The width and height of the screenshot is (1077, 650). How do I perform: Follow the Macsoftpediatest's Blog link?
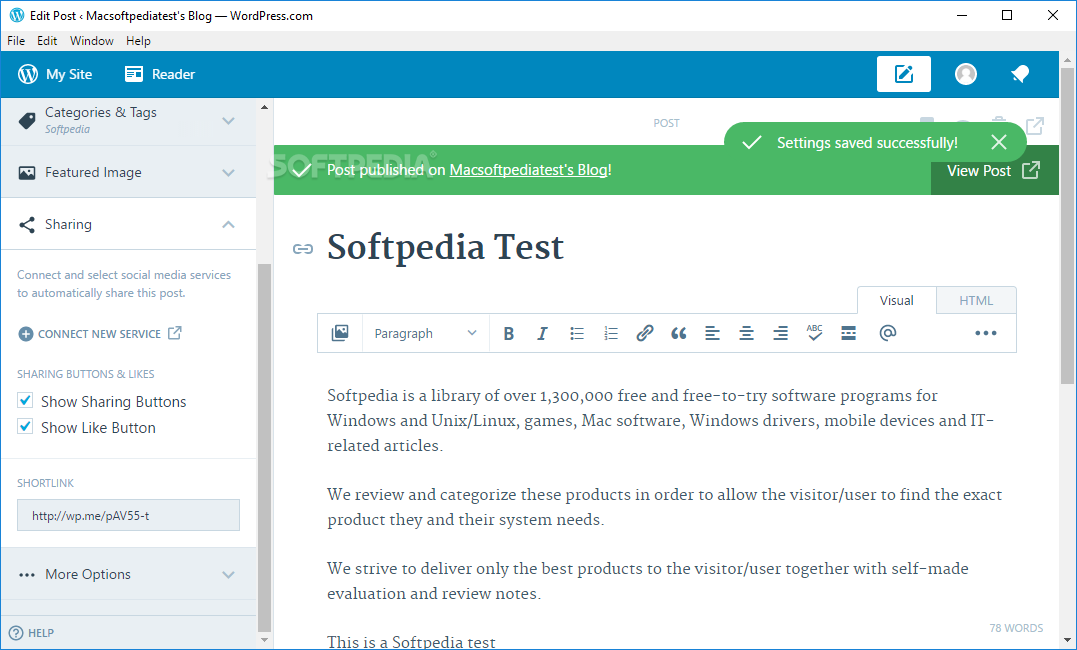pyautogui.click(x=529, y=170)
